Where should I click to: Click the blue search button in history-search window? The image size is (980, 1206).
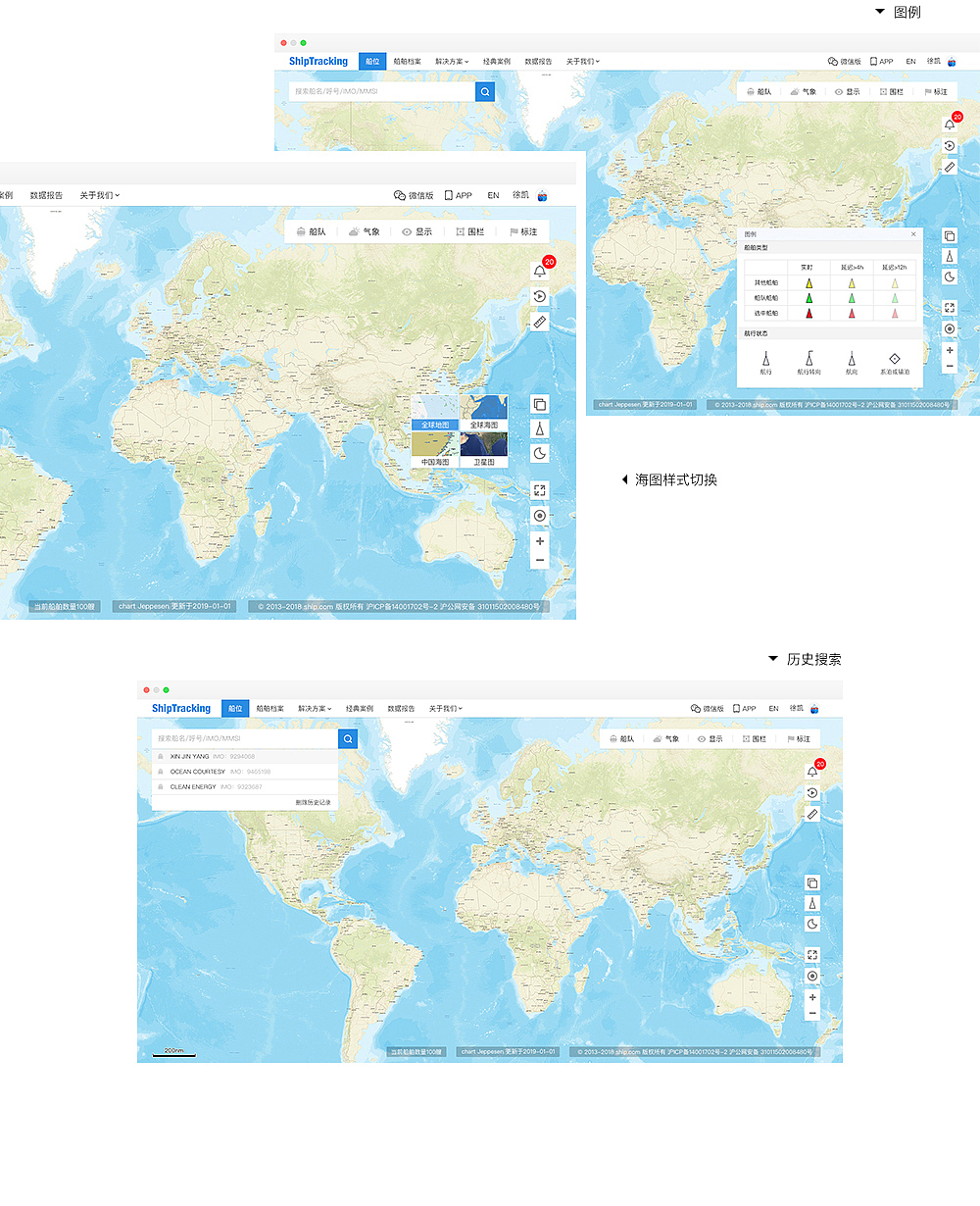[x=348, y=738]
